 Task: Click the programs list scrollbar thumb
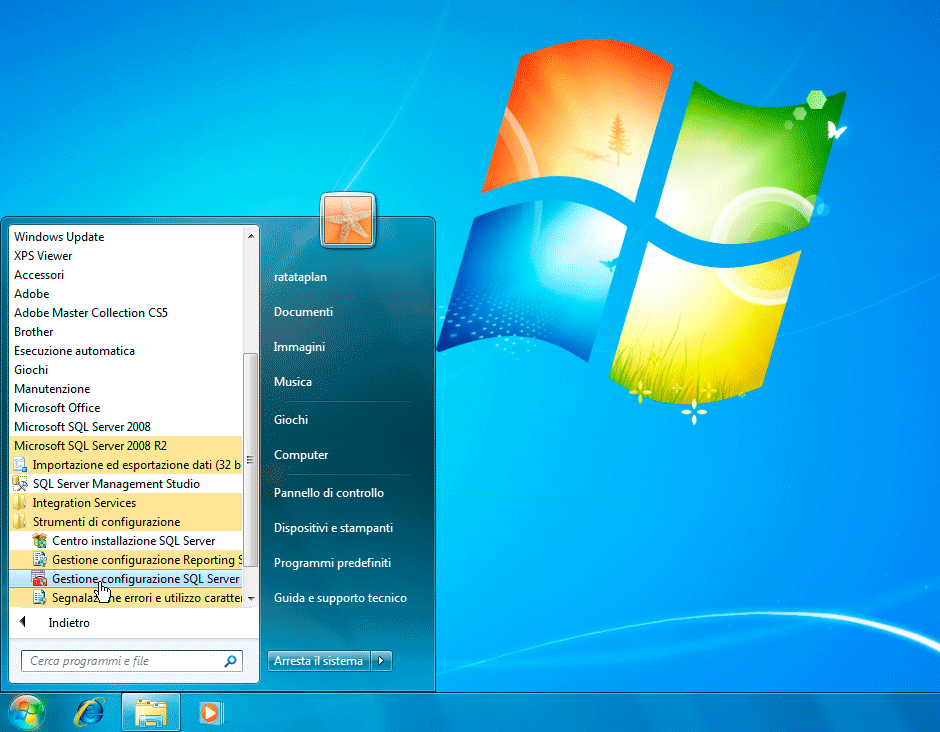coord(251,459)
